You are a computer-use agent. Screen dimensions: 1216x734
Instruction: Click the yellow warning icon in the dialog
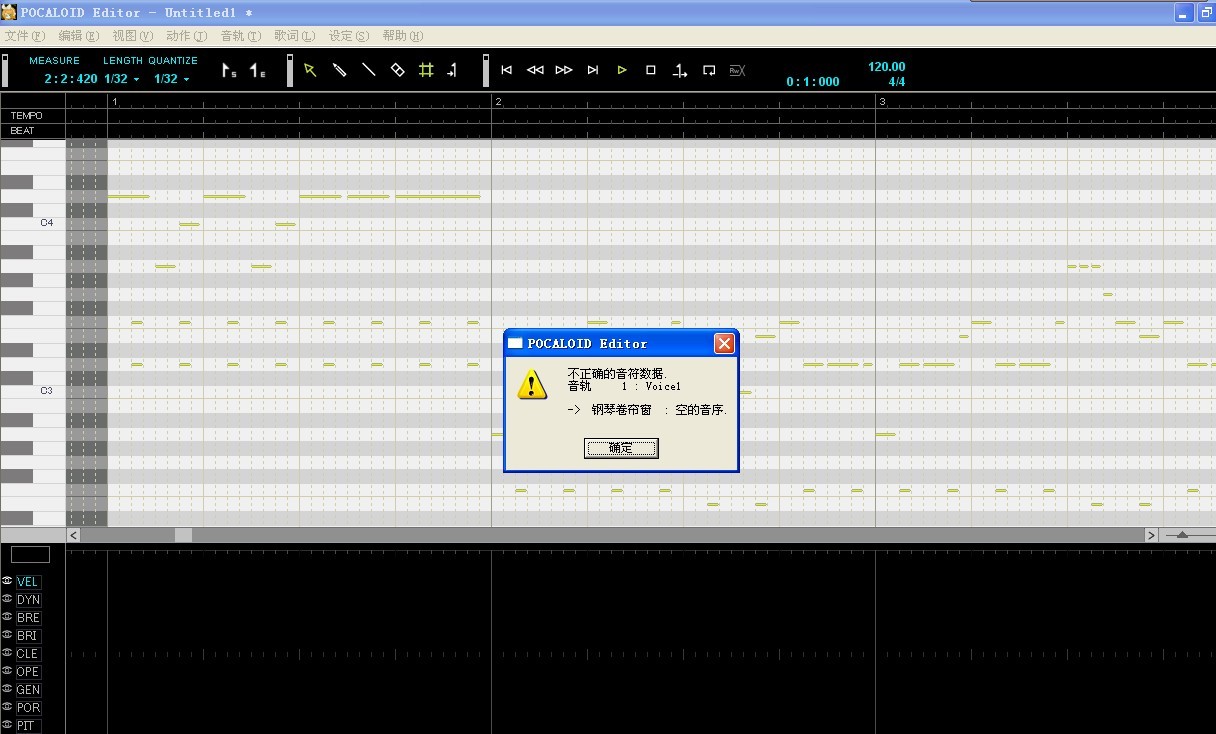532,384
